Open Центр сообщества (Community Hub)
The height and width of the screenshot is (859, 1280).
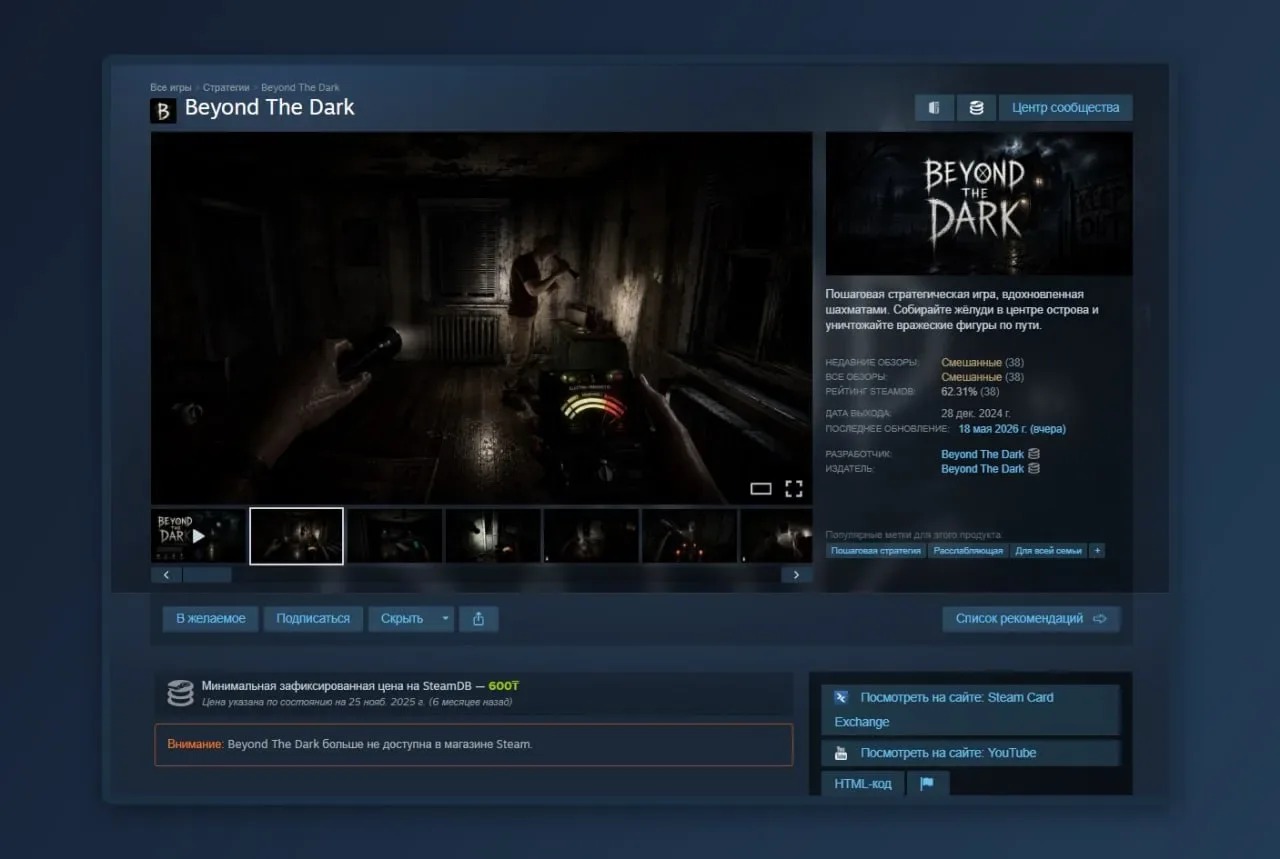coord(1065,108)
